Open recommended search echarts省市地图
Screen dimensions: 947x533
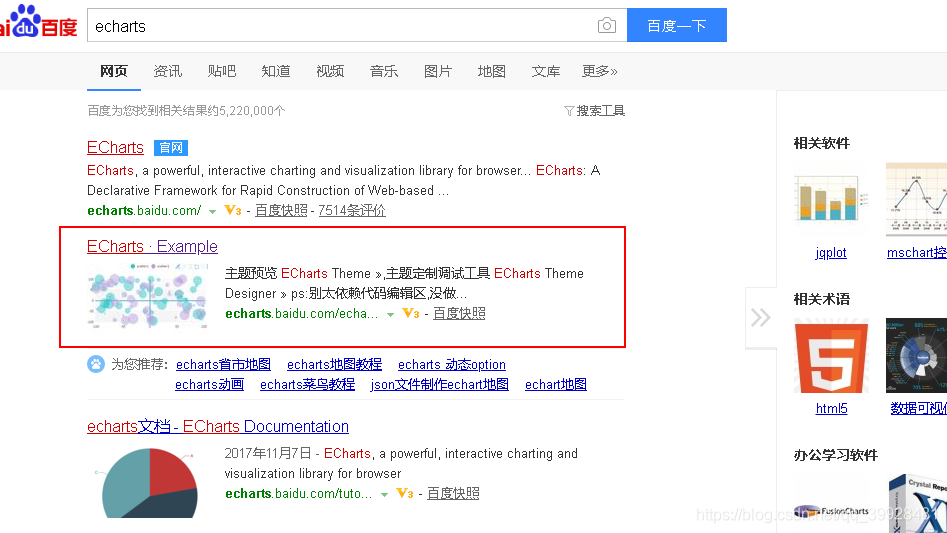pyautogui.click(x=223, y=365)
